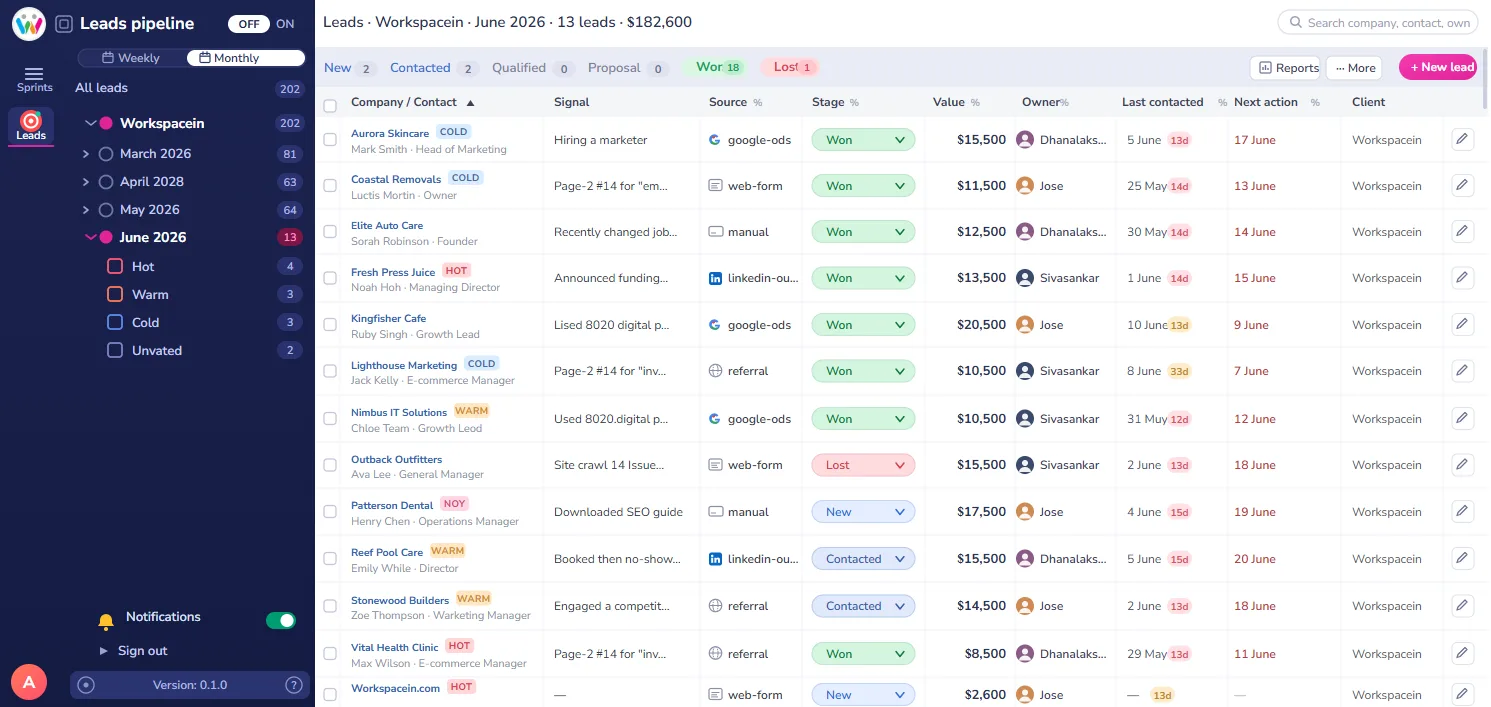Image resolution: width=1491 pixels, height=707 pixels.
Task: Click the colorful app logo
Action: click(x=29, y=23)
